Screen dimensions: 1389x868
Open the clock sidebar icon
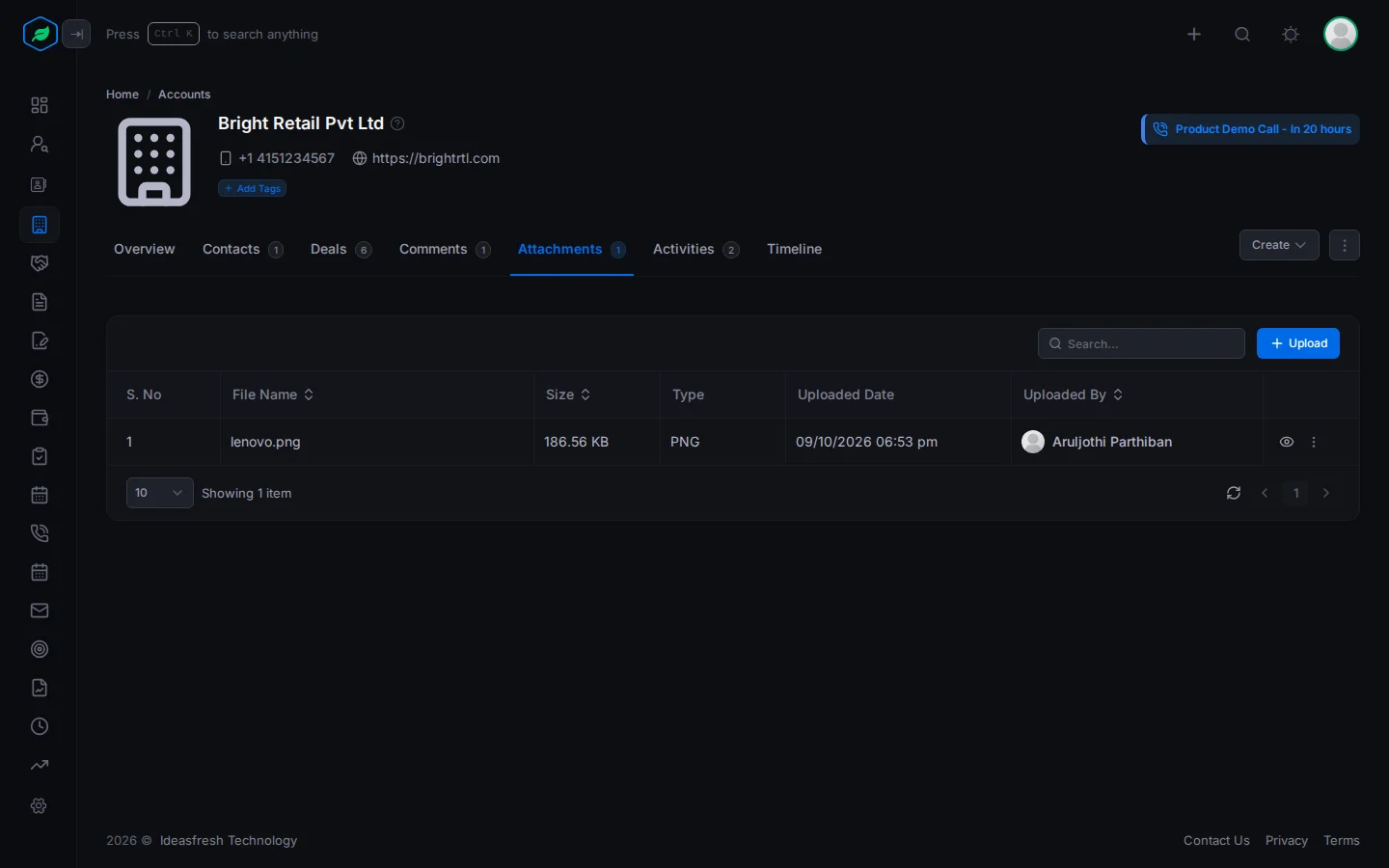[x=40, y=726]
